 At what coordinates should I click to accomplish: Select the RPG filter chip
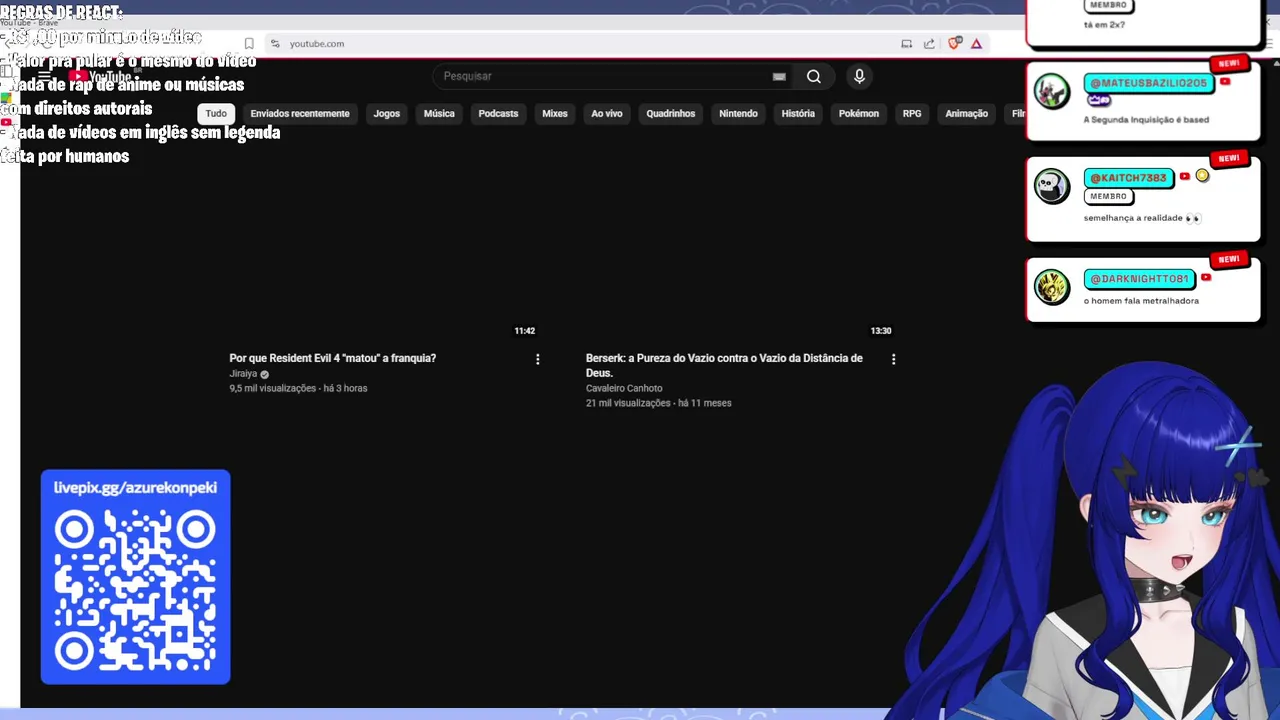(912, 114)
